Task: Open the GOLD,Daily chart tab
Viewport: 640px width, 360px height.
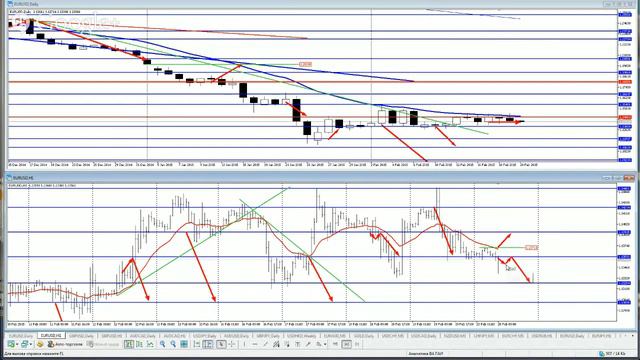Action: (363, 336)
